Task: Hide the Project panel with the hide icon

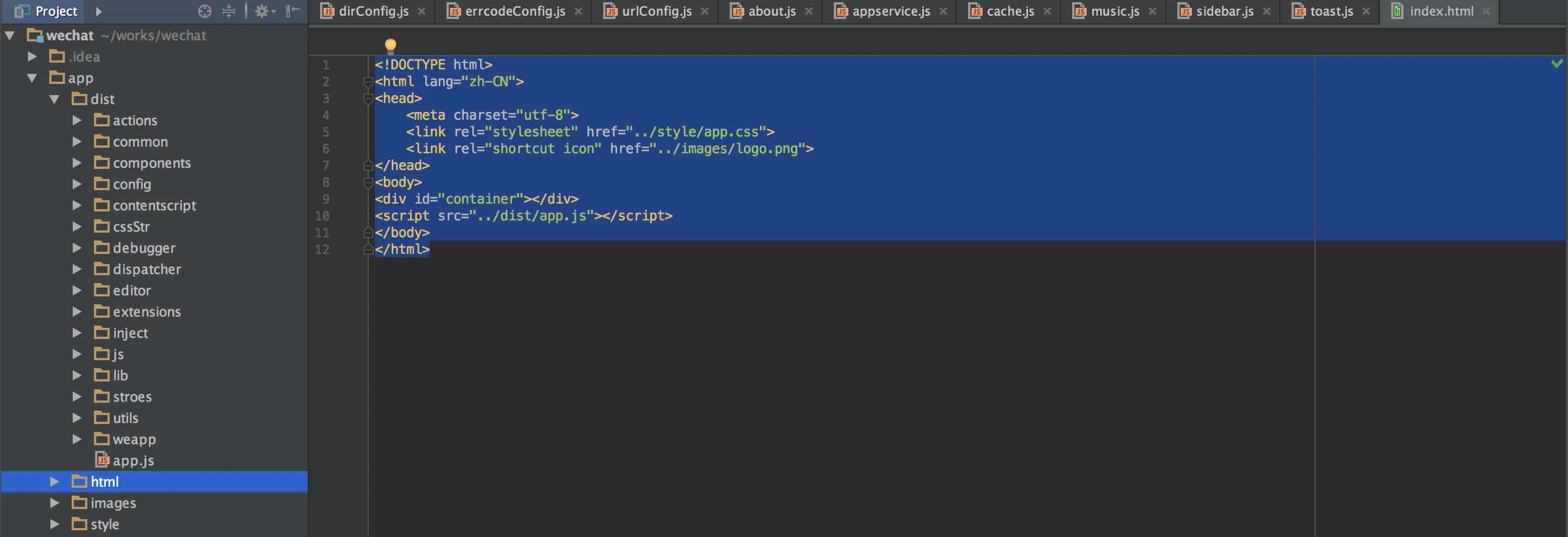Action: pyautogui.click(x=293, y=10)
